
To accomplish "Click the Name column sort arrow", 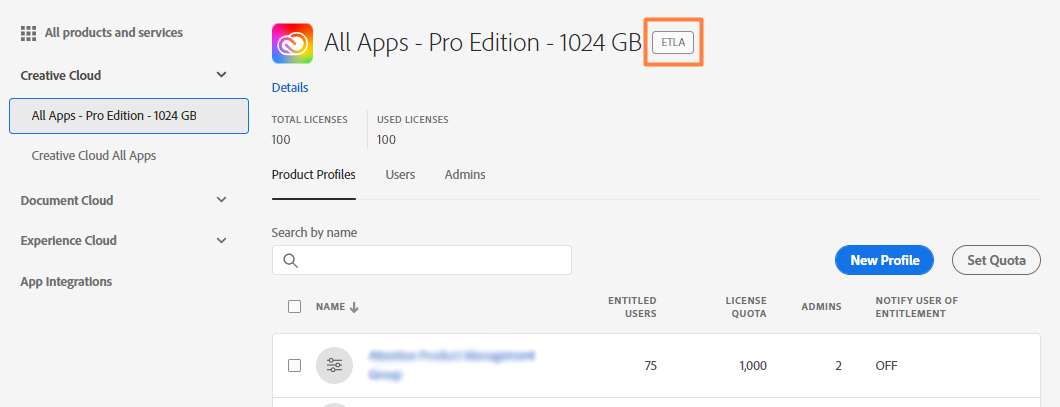I will coord(354,307).
